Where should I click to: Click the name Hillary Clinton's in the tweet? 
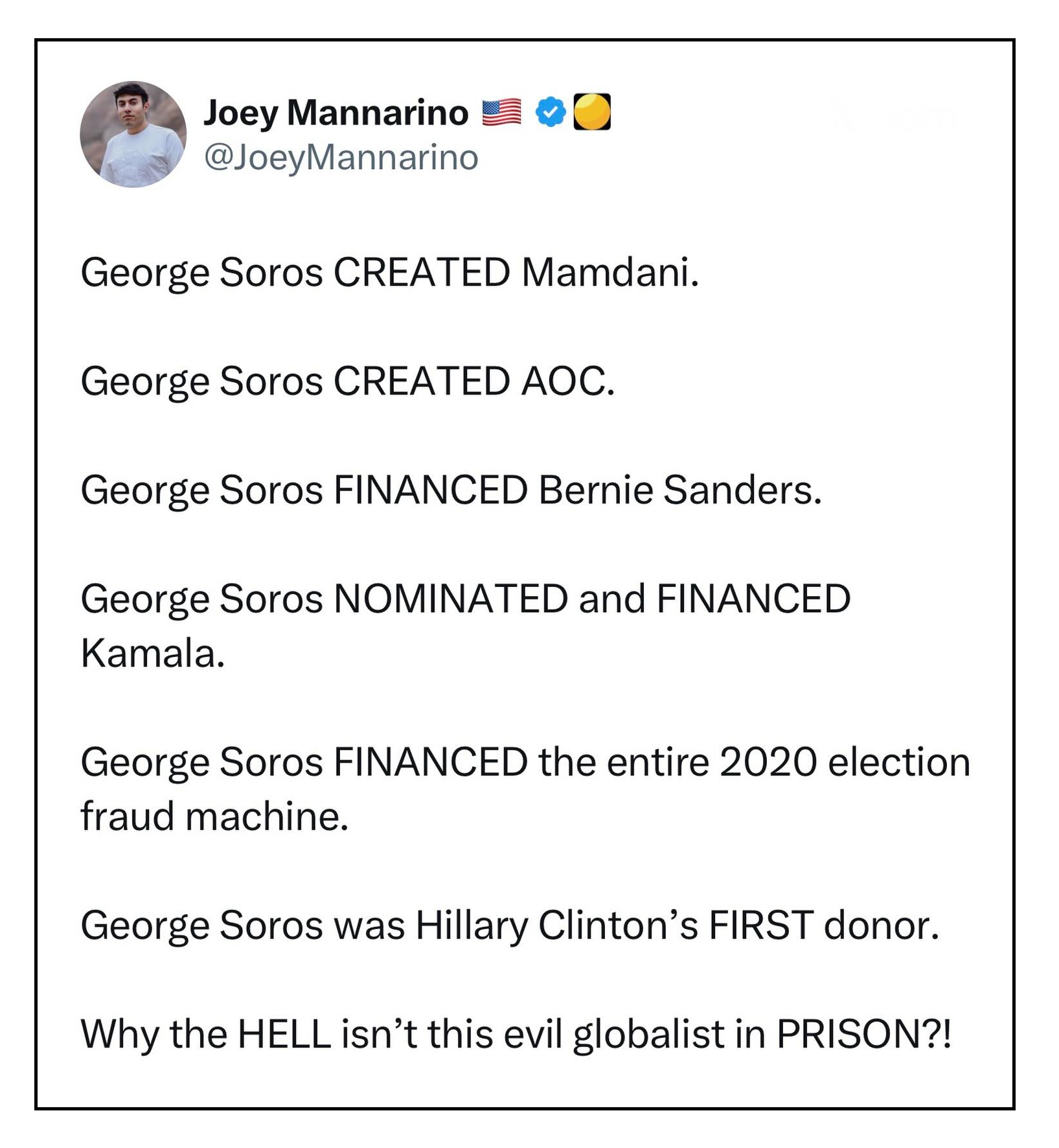pyautogui.click(x=556, y=925)
